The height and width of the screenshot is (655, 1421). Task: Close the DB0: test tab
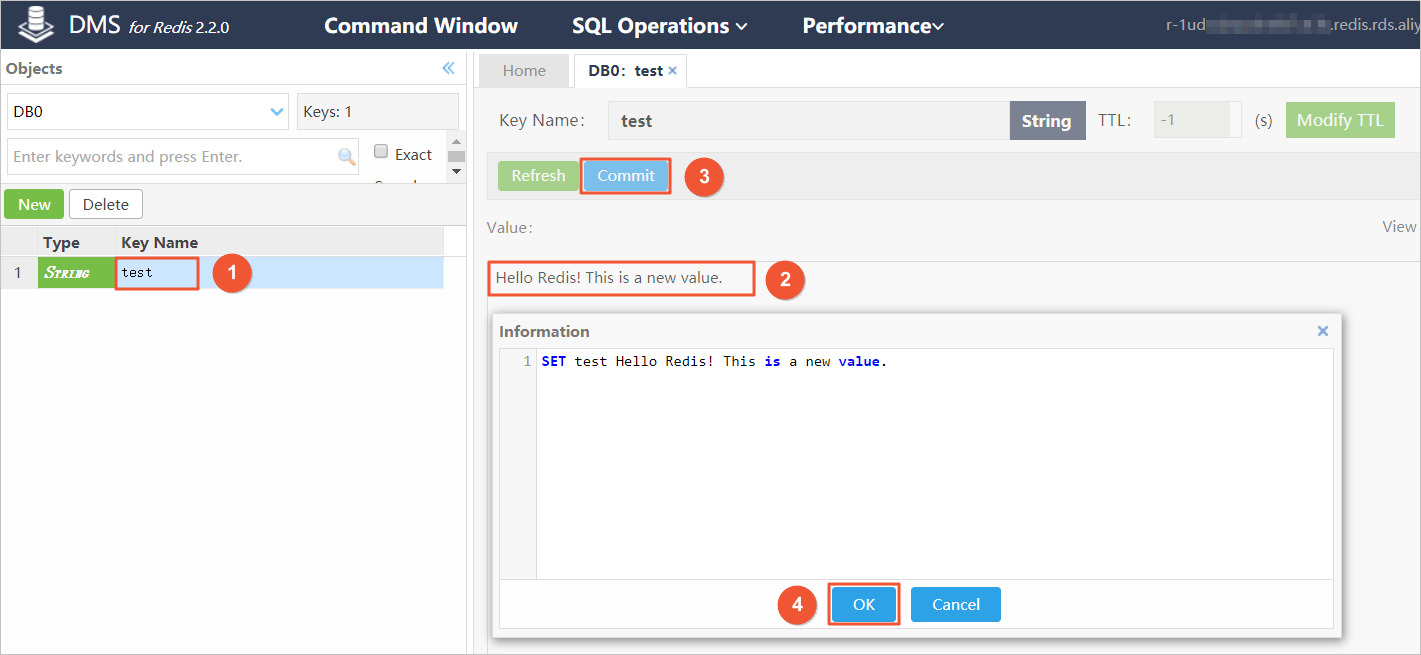click(672, 71)
